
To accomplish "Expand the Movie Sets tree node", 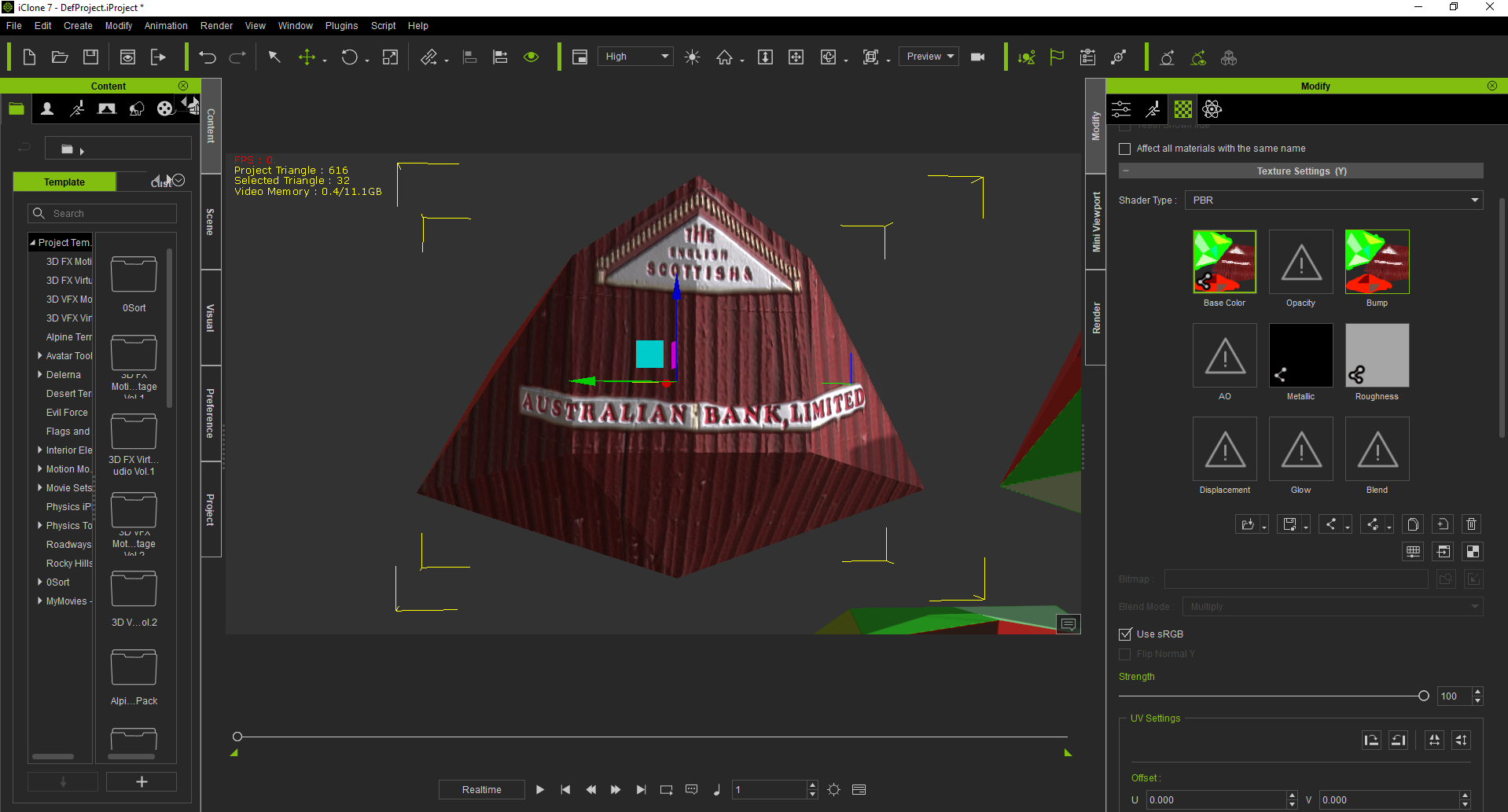I will point(40,488).
